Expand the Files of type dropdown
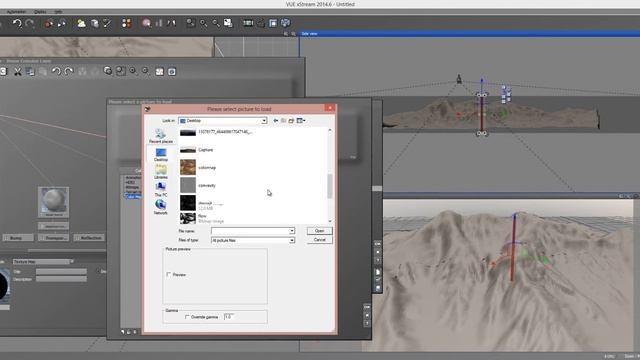Image resolution: width=640 pixels, height=360 pixels. click(291, 240)
